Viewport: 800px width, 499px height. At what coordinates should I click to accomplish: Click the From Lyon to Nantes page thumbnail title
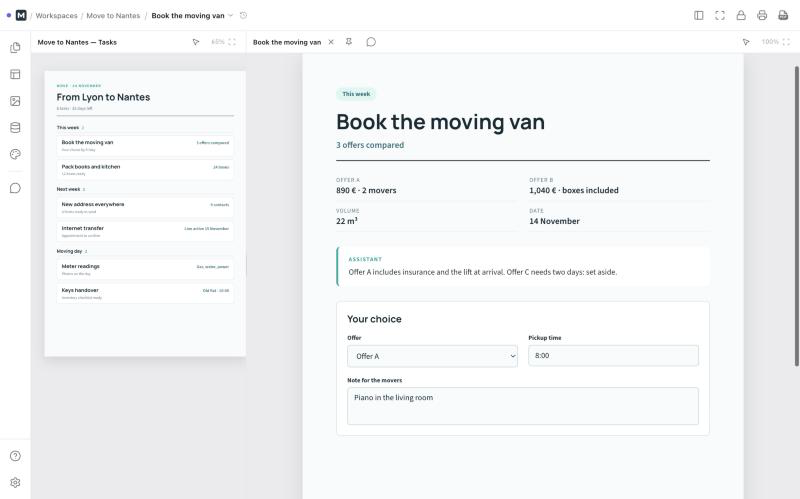104,97
